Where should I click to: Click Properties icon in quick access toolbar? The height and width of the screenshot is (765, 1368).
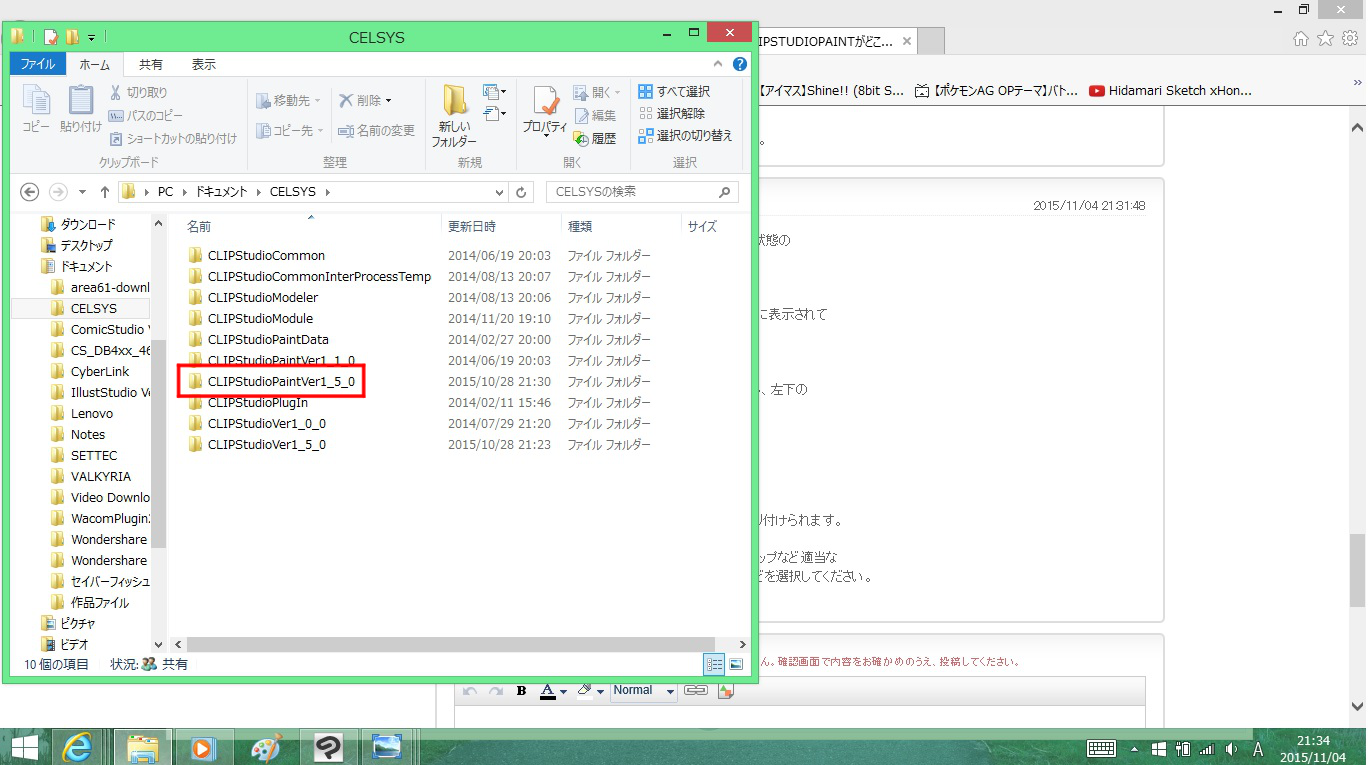click(51, 38)
